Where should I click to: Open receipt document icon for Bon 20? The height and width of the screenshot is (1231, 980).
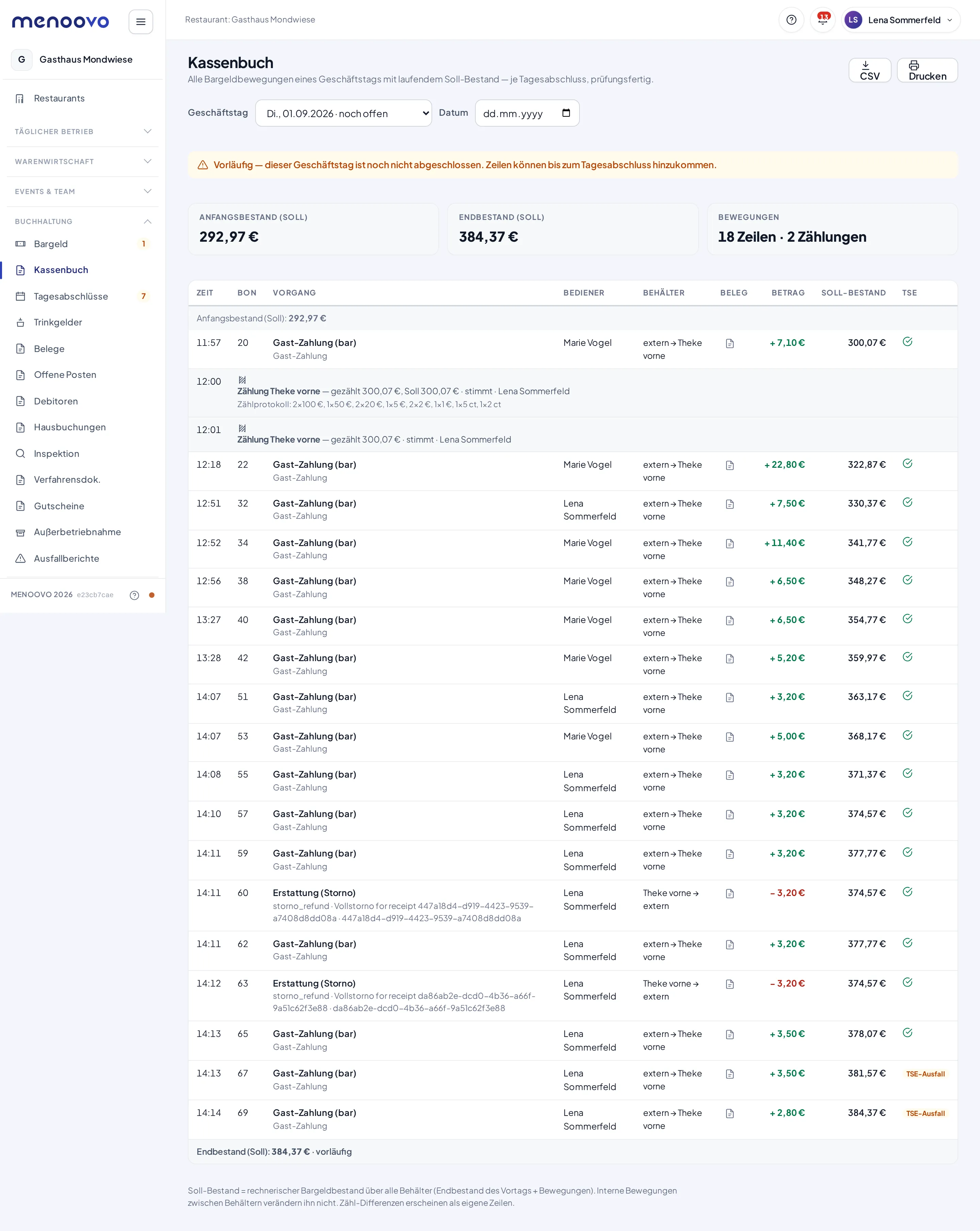pyautogui.click(x=730, y=344)
